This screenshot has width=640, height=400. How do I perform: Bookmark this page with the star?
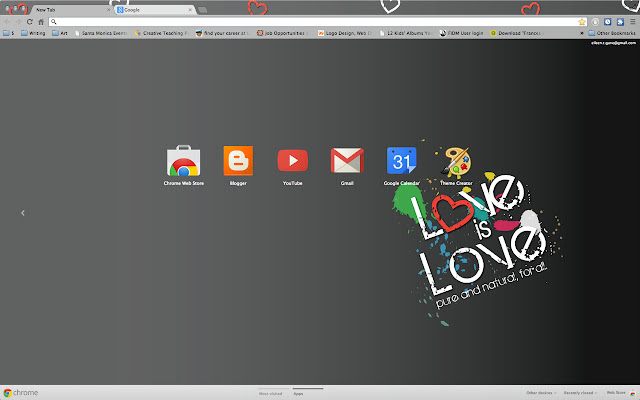[582, 22]
